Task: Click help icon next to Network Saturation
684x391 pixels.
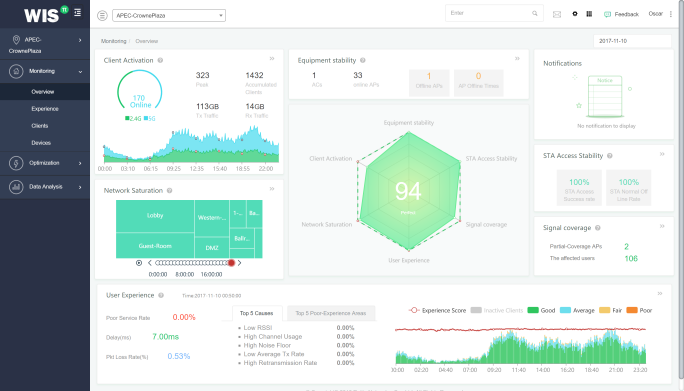Action: click(x=169, y=190)
